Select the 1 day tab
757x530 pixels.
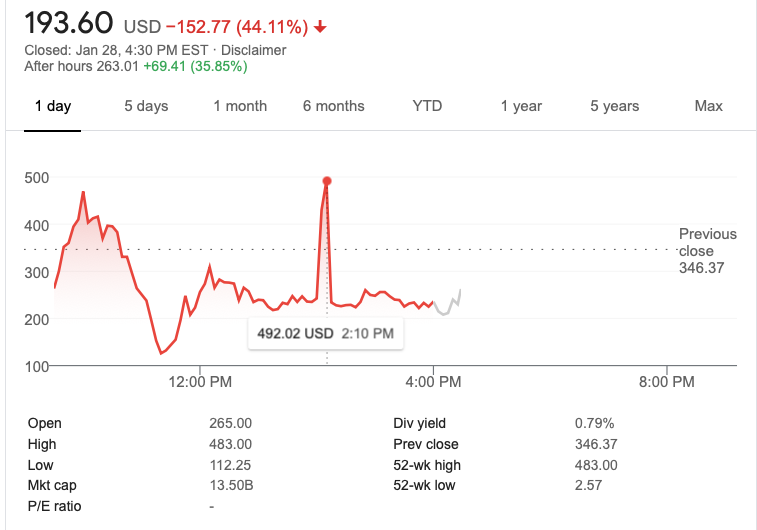[x=53, y=106]
